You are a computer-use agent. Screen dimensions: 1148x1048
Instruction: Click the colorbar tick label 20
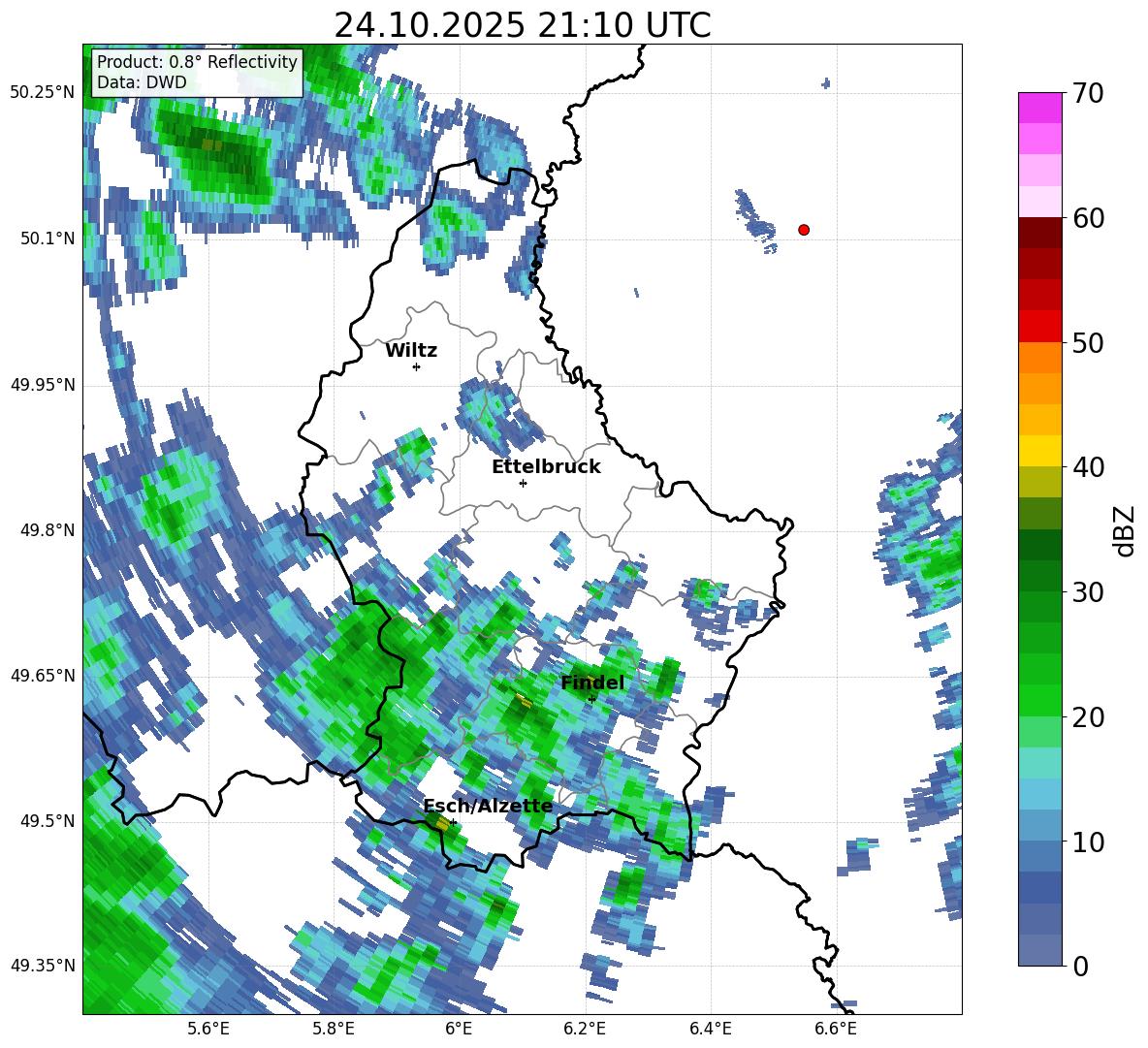(x=1088, y=716)
